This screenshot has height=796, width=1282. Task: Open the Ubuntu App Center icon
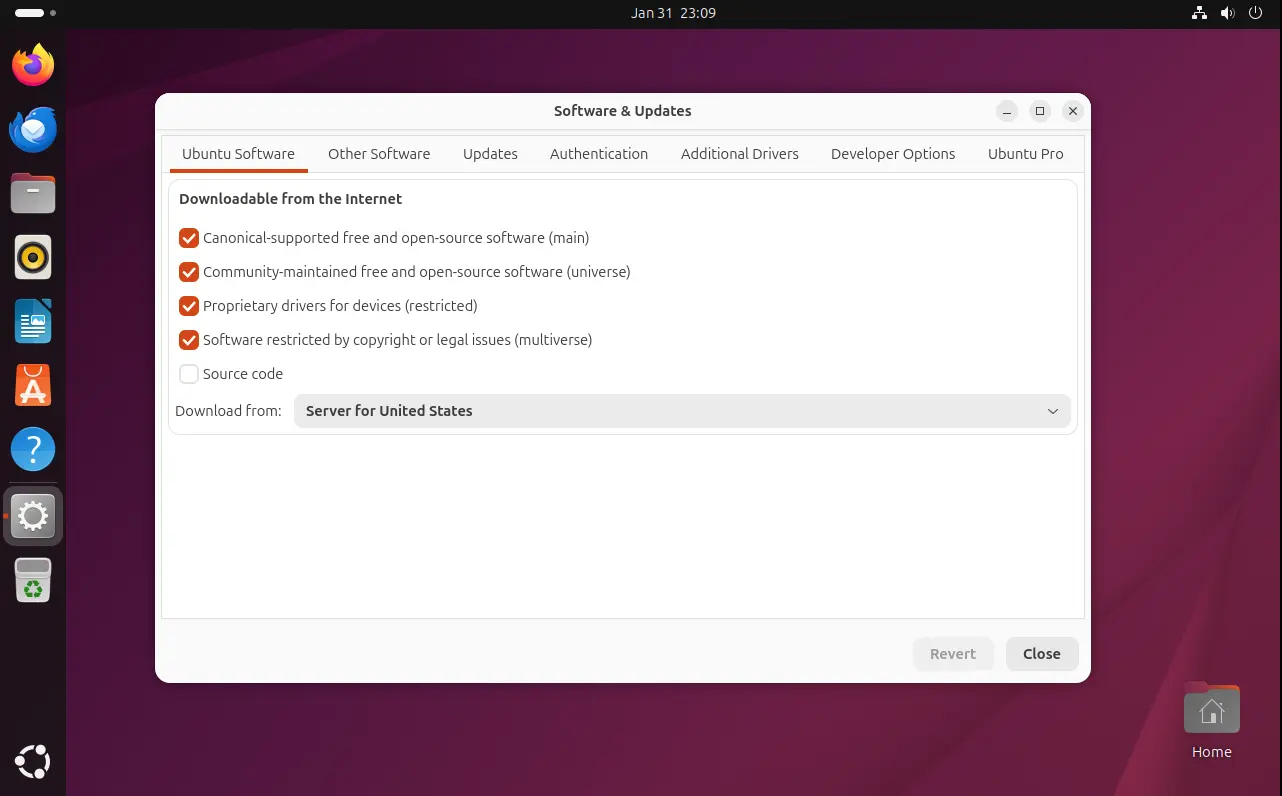[x=33, y=386]
